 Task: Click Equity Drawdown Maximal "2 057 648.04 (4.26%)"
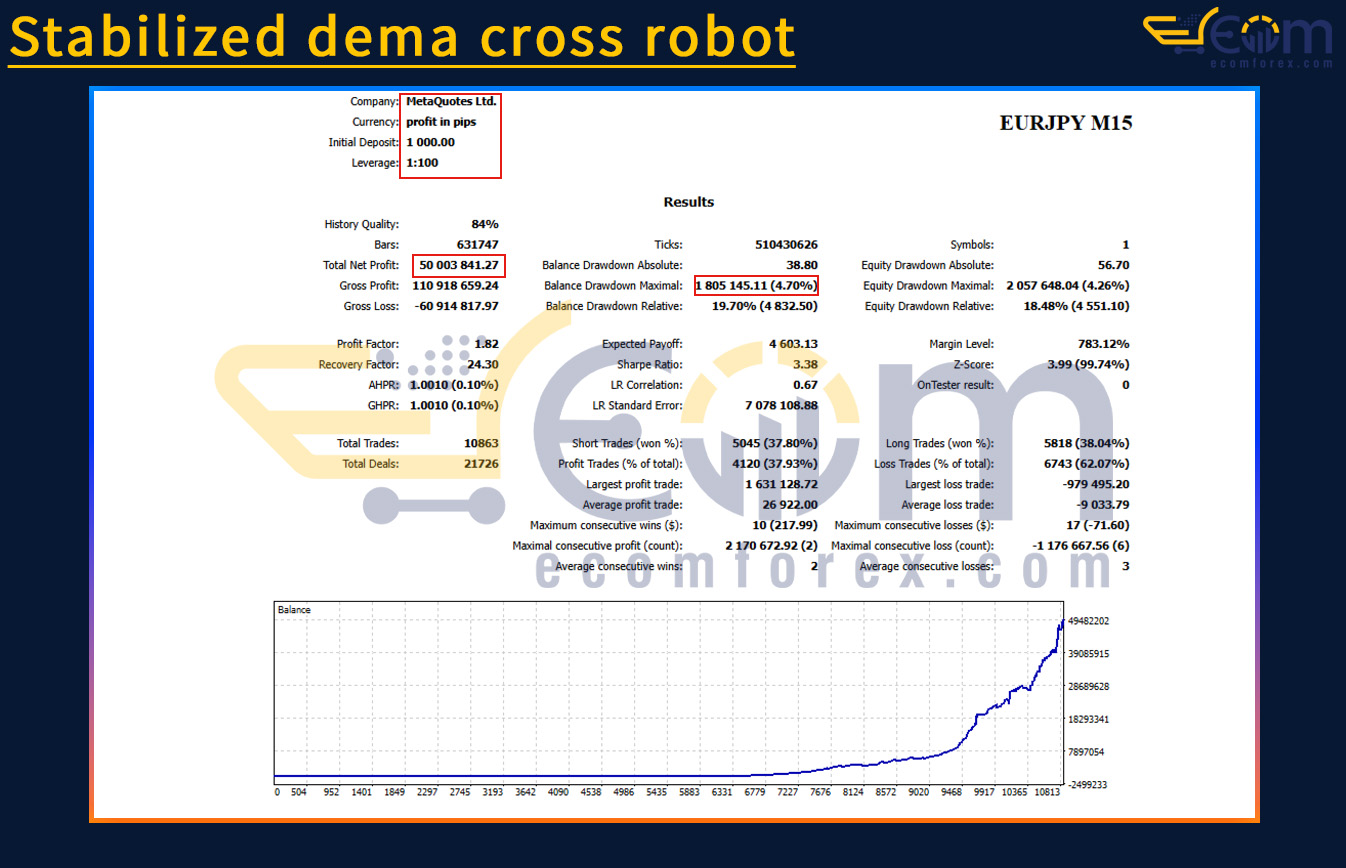tap(1069, 285)
